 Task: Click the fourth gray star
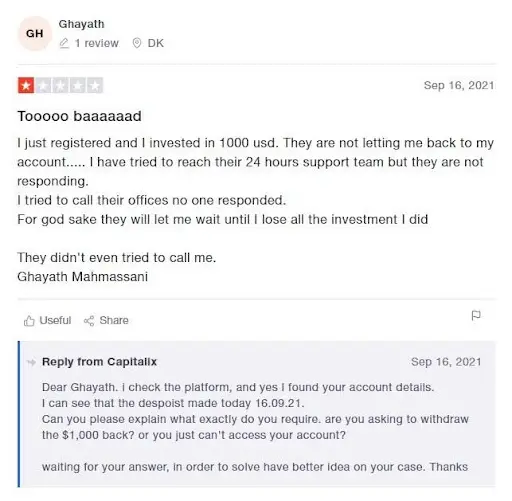click(77, 86)
